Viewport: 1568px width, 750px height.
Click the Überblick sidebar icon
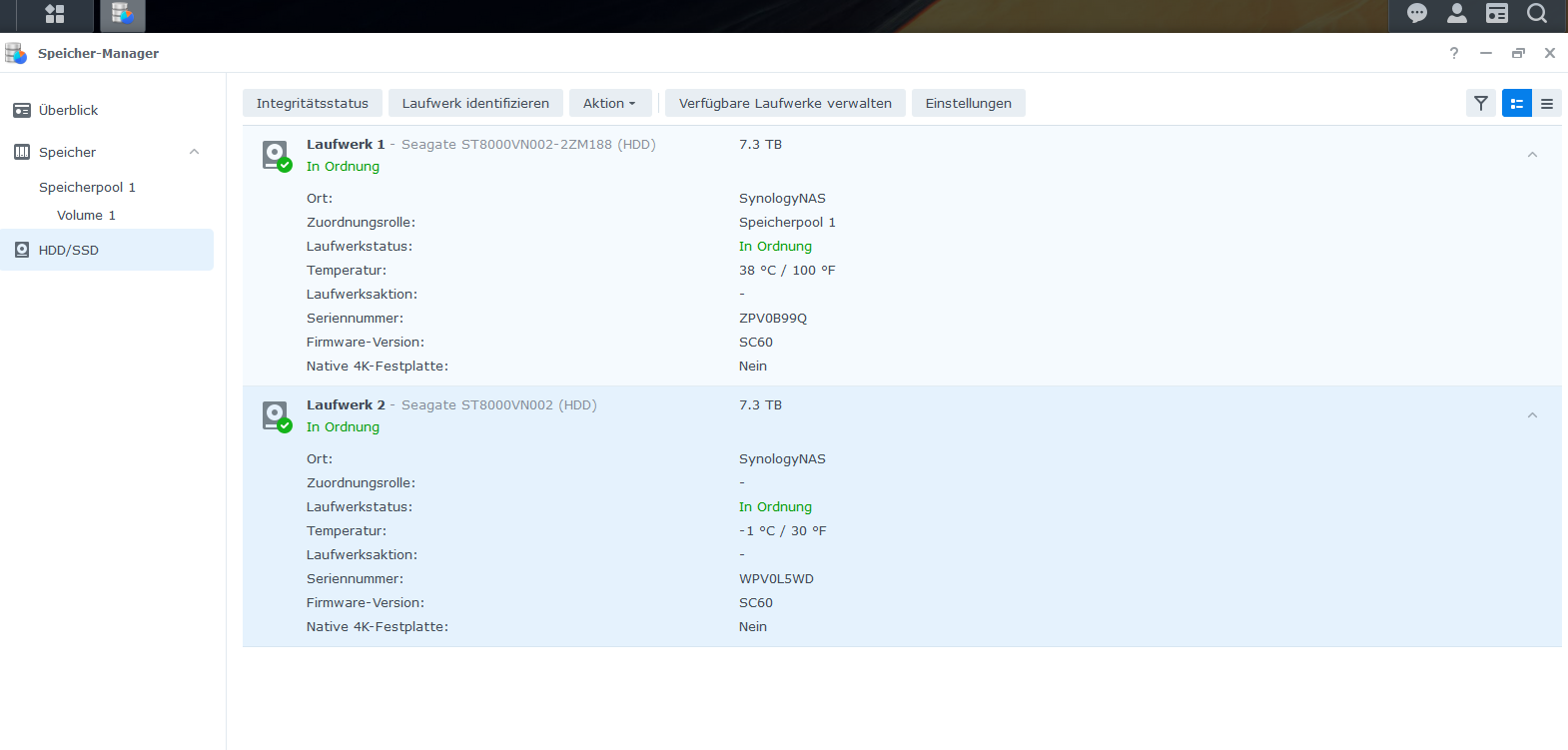pyautogui.click(x=22, y=110)
